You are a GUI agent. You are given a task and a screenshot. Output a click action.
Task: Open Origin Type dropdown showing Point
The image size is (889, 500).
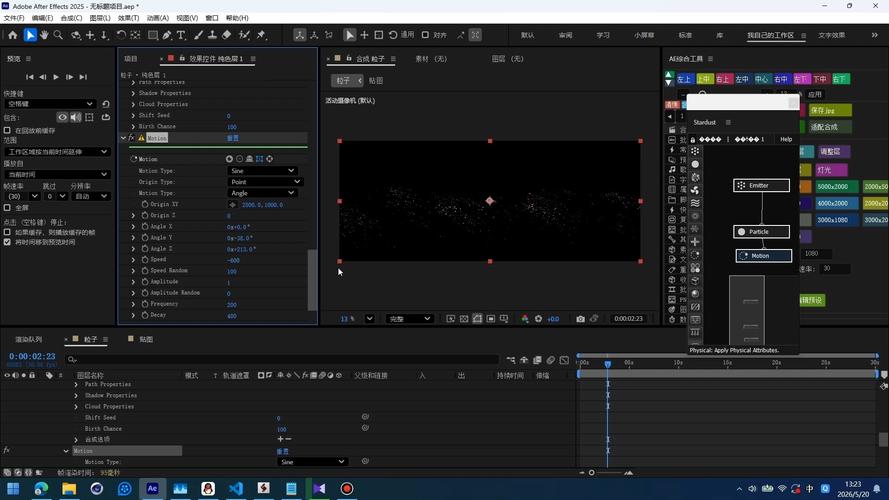pos(265,182)
